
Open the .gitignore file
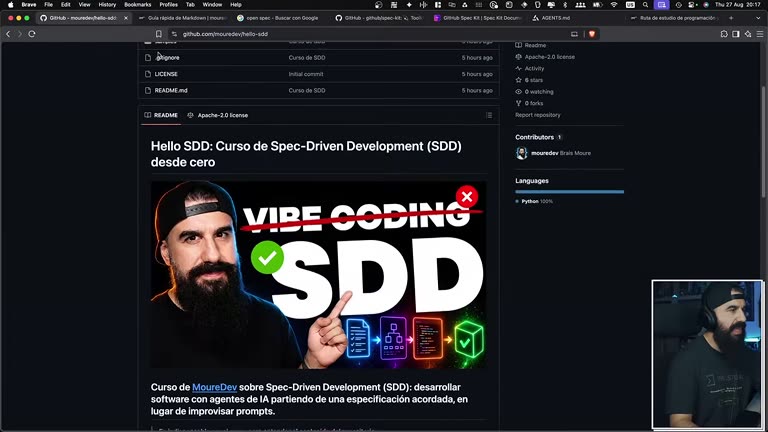point(168,57)
